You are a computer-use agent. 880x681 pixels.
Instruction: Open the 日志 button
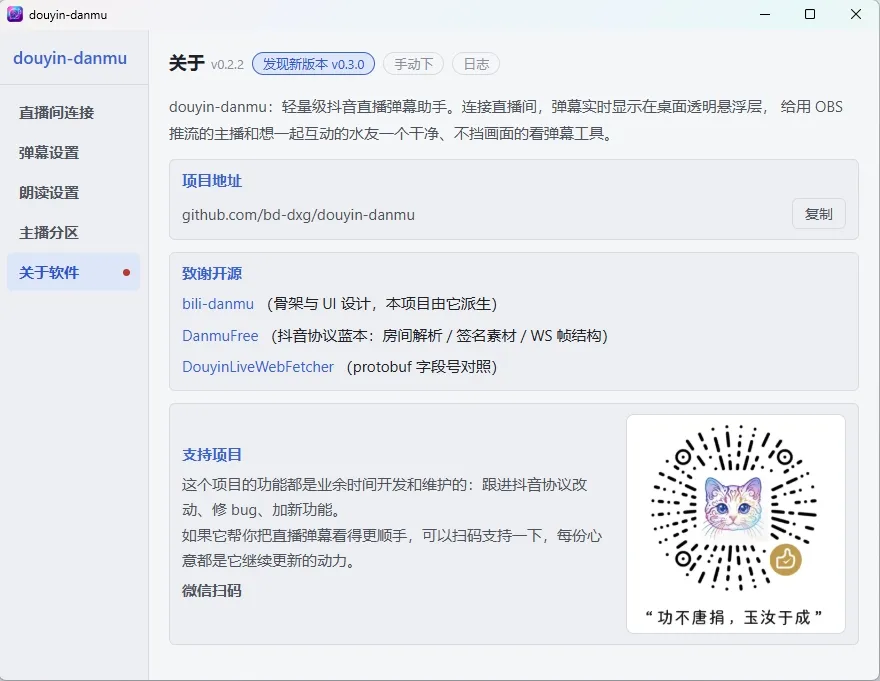point(476,64)
